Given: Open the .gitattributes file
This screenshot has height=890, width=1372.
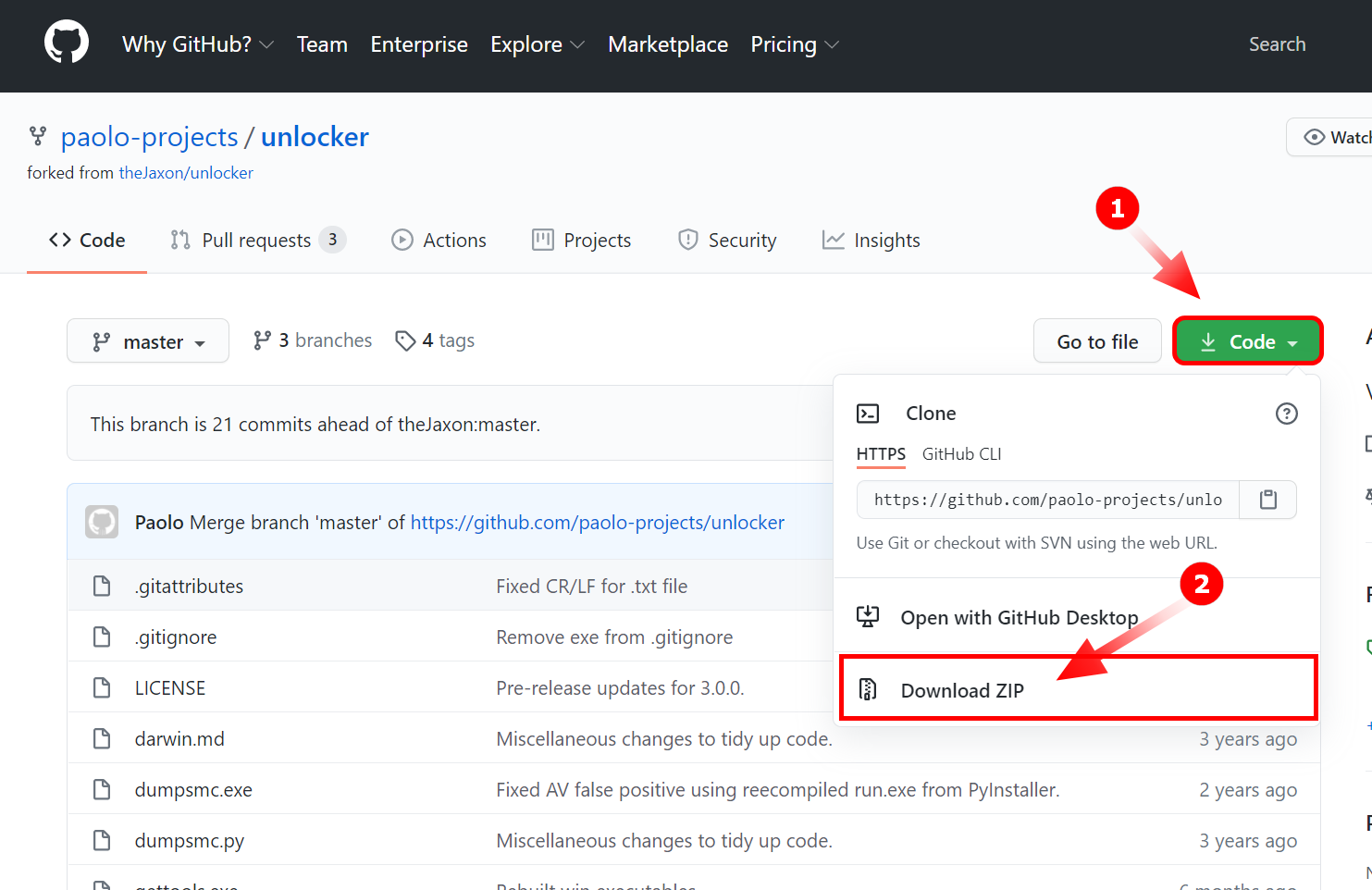Looking at the screenshot, I should tap(190, 587).
